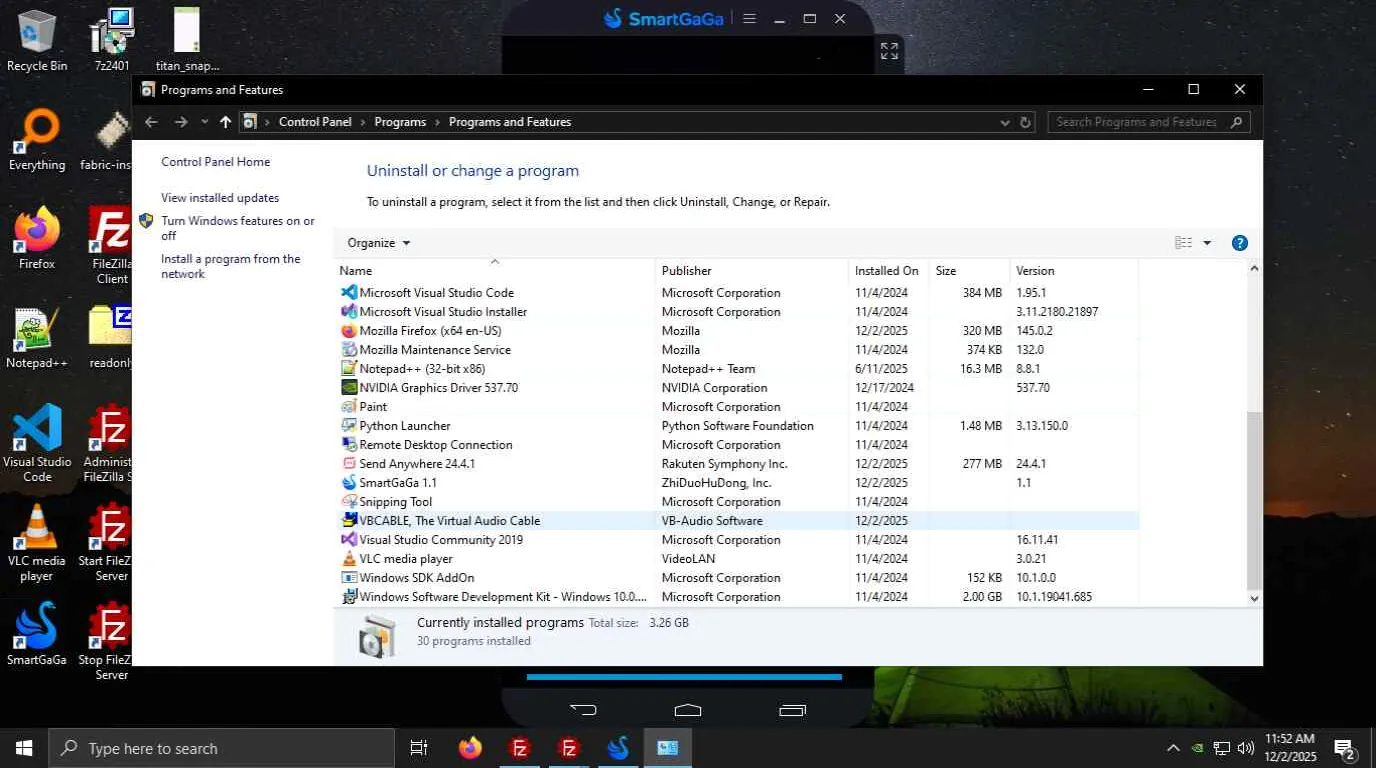Go back in the Control Panel window
The image size is (1376, 768).
[151, 122]
